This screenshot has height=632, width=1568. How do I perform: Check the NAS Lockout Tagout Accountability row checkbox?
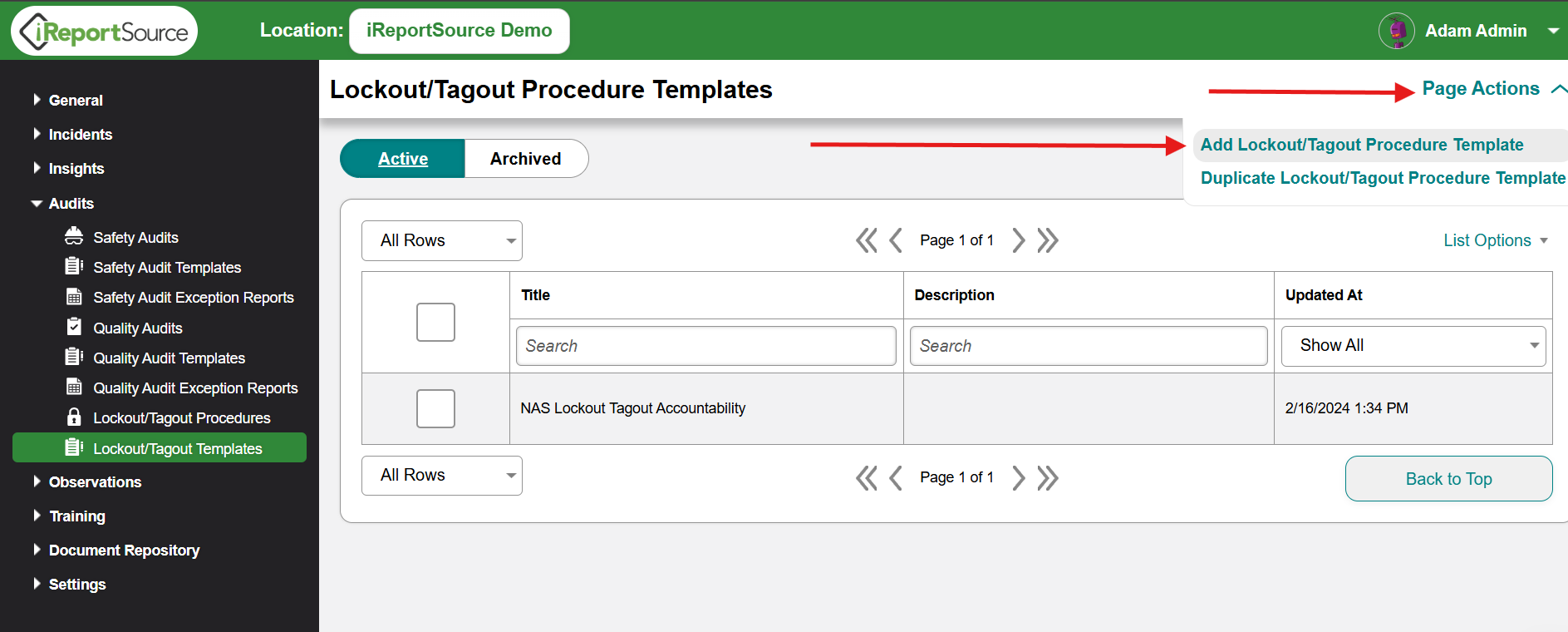coord(435,408)
